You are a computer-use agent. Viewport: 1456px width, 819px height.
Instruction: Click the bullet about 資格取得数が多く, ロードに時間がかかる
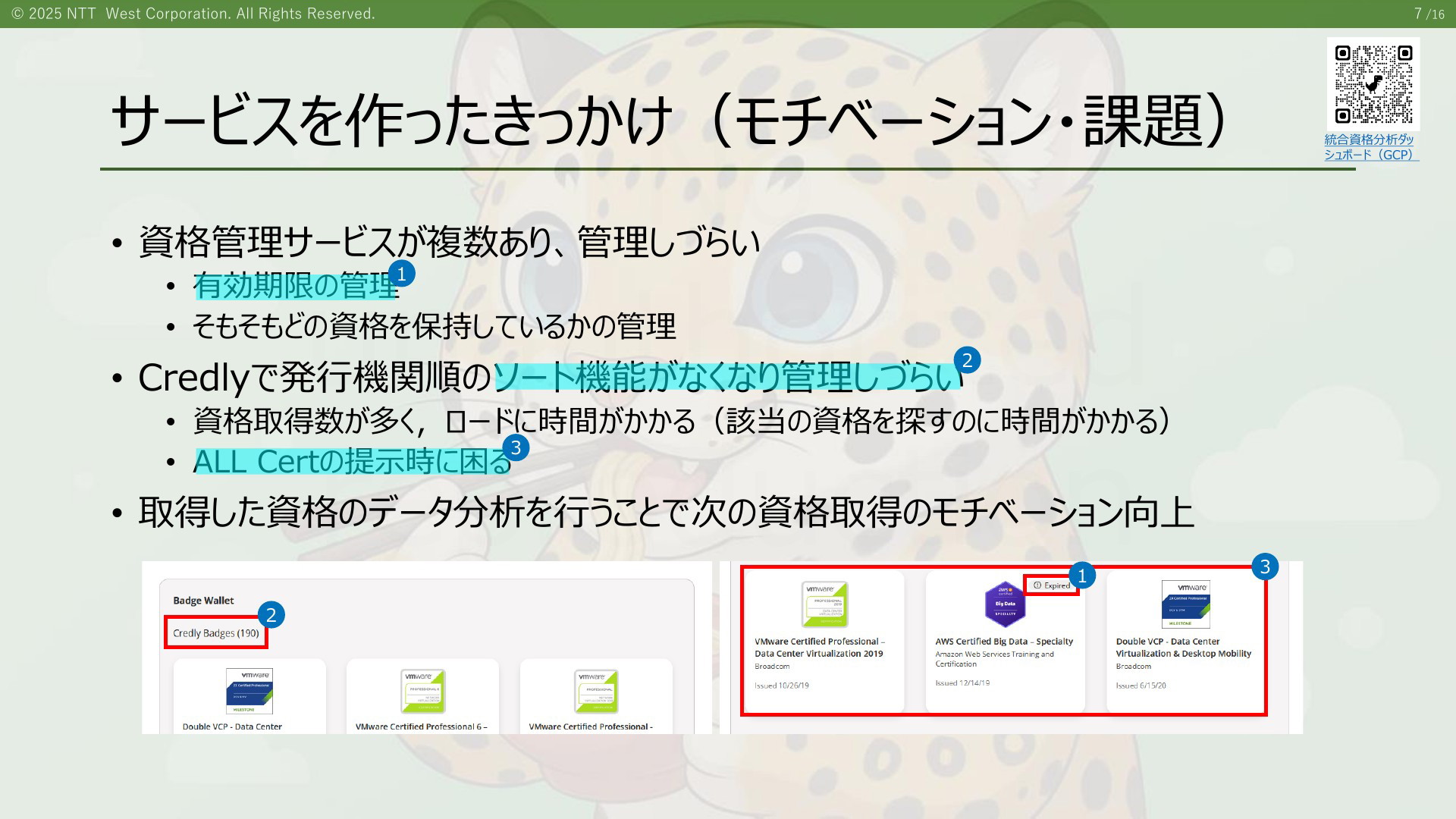tap(682, 420)
